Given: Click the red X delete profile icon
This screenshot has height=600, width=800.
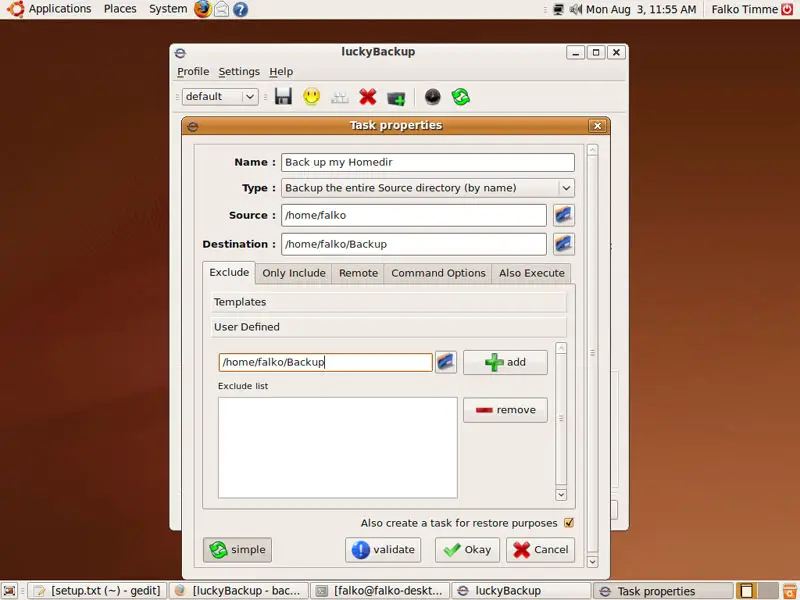Looking at the screenshot, I should pyautogui.click(x=367, y=96).
